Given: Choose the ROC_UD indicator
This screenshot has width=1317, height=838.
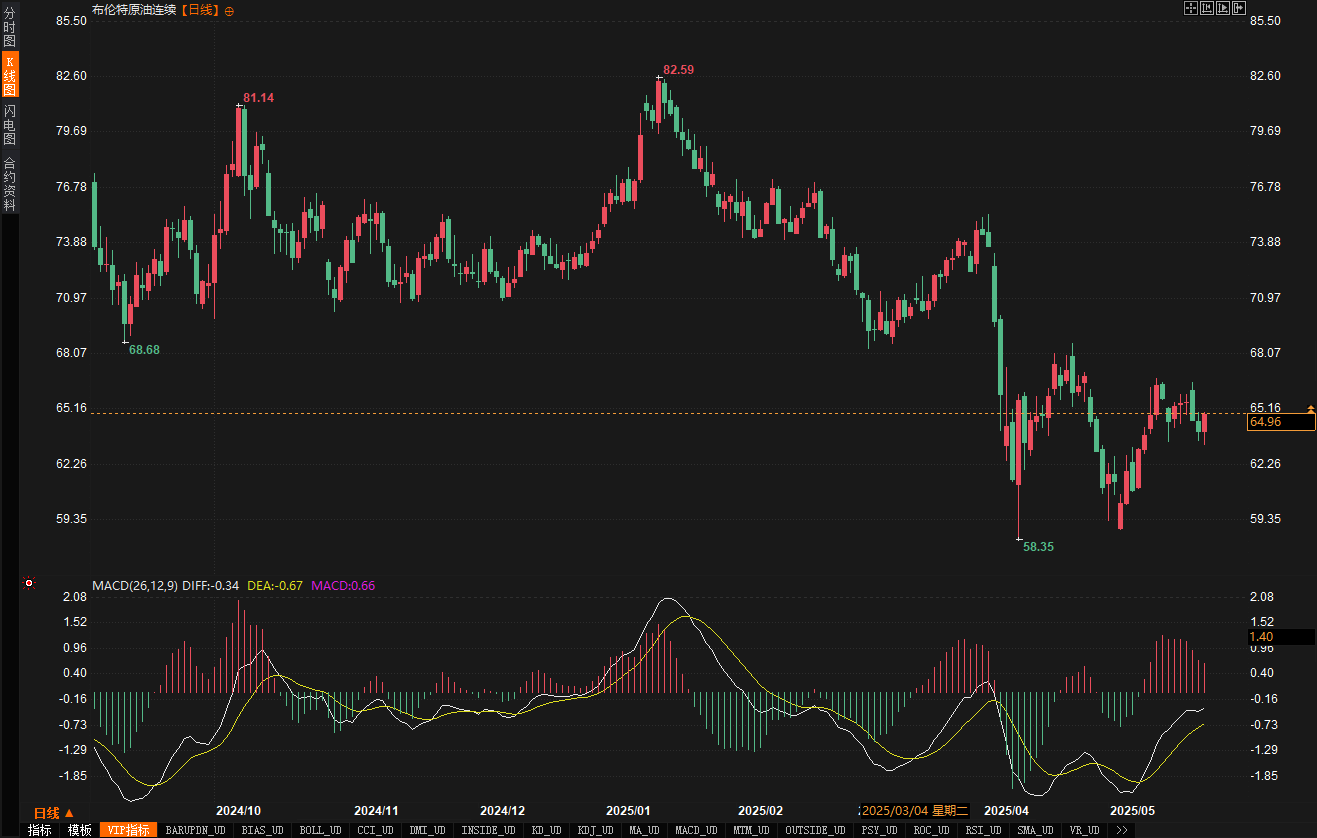Looking at the screenshot, I should 931,830.
